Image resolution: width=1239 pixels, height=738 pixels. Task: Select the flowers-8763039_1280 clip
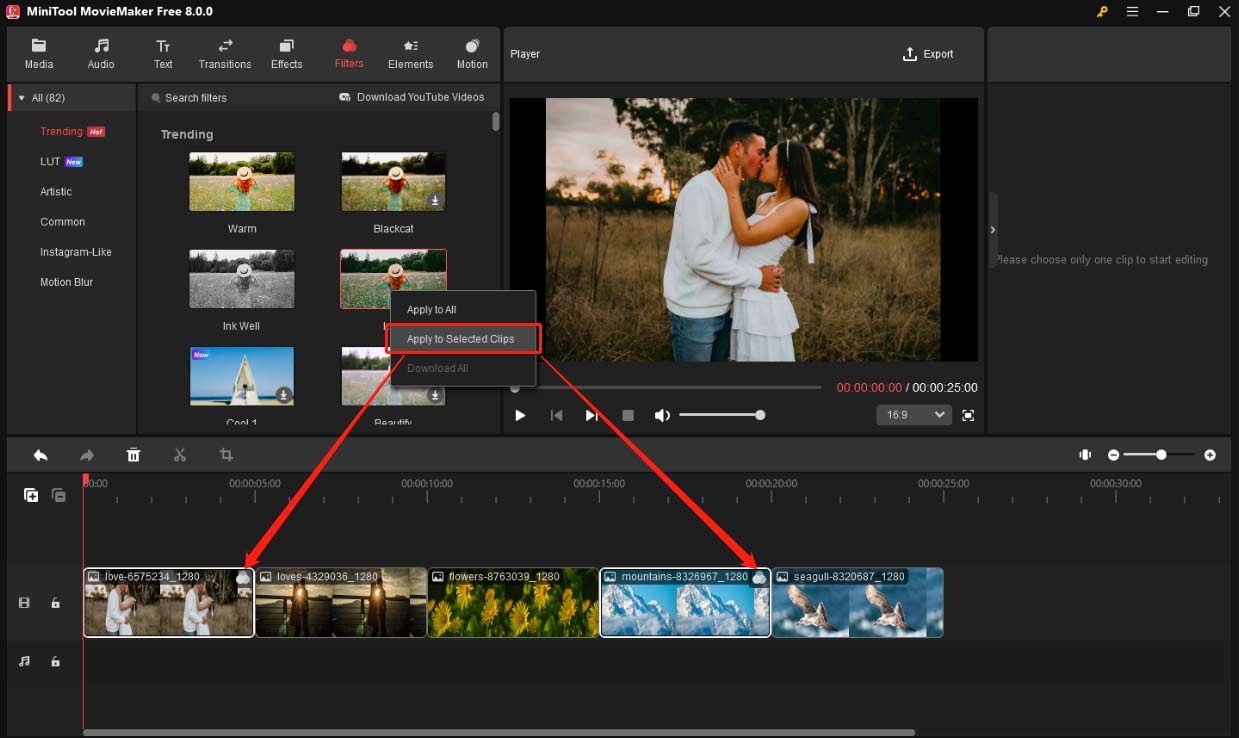513,603
